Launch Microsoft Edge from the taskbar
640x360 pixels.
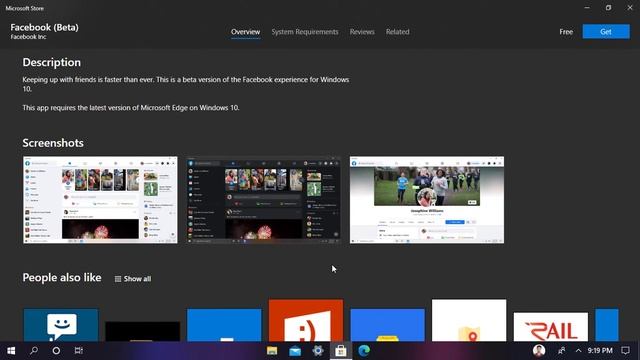point(364,351)
